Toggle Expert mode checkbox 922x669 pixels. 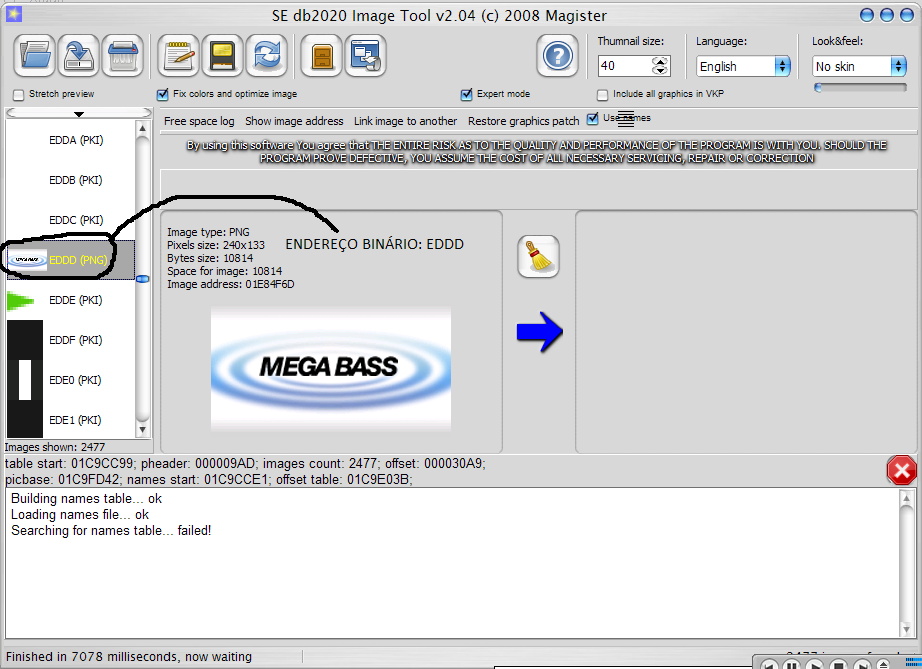(466, 95)
